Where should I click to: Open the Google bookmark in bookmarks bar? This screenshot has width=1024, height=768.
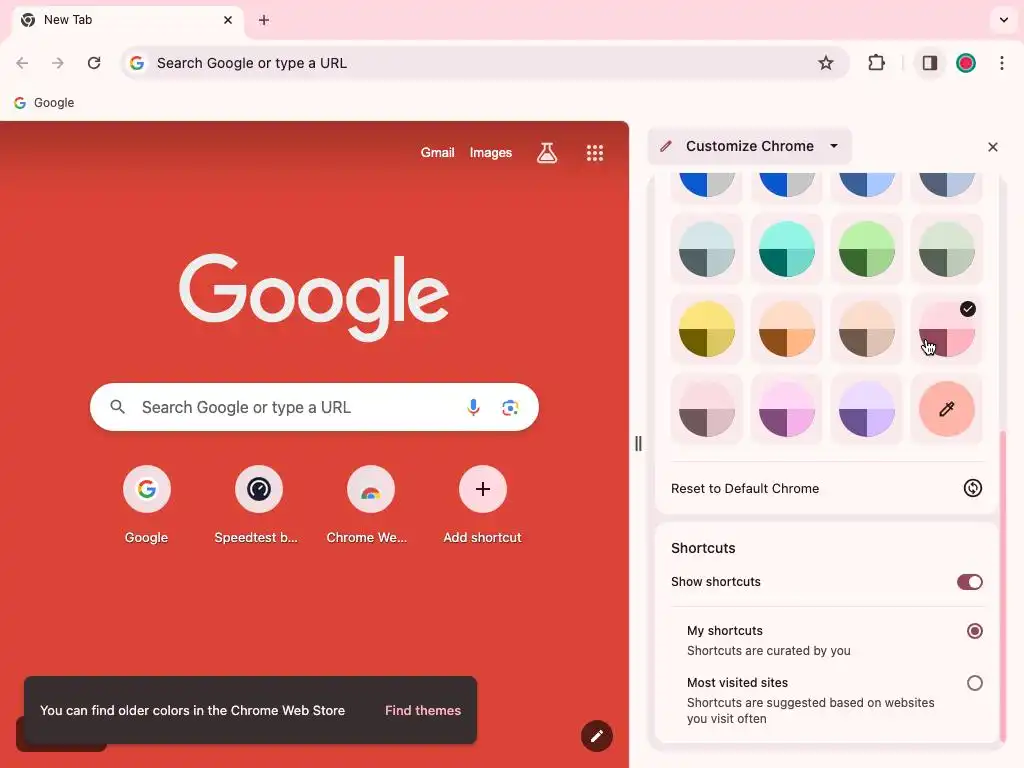(x=44, y=103)
